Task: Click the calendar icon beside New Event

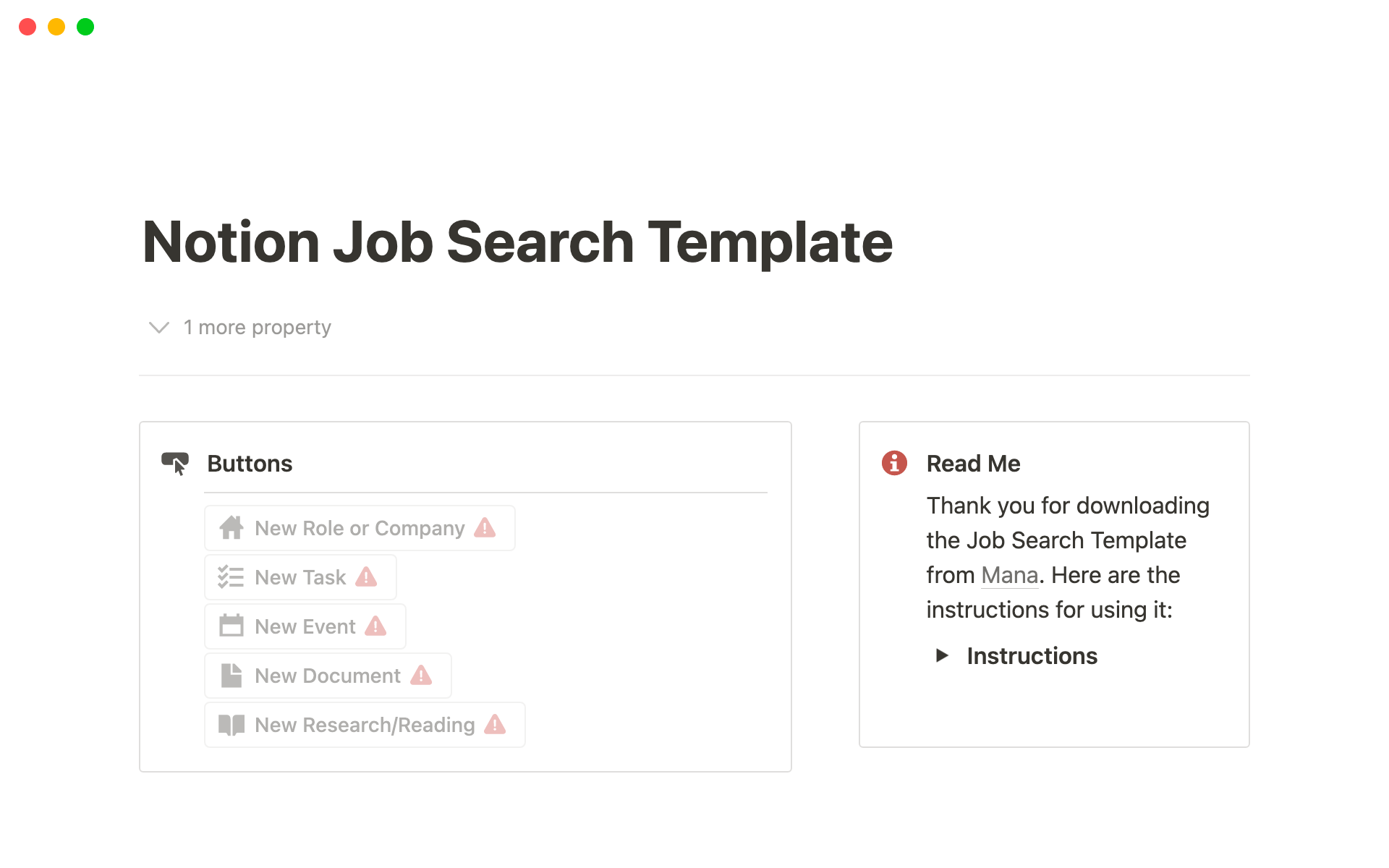Action: pyautogui.click(x=231, y=626)
